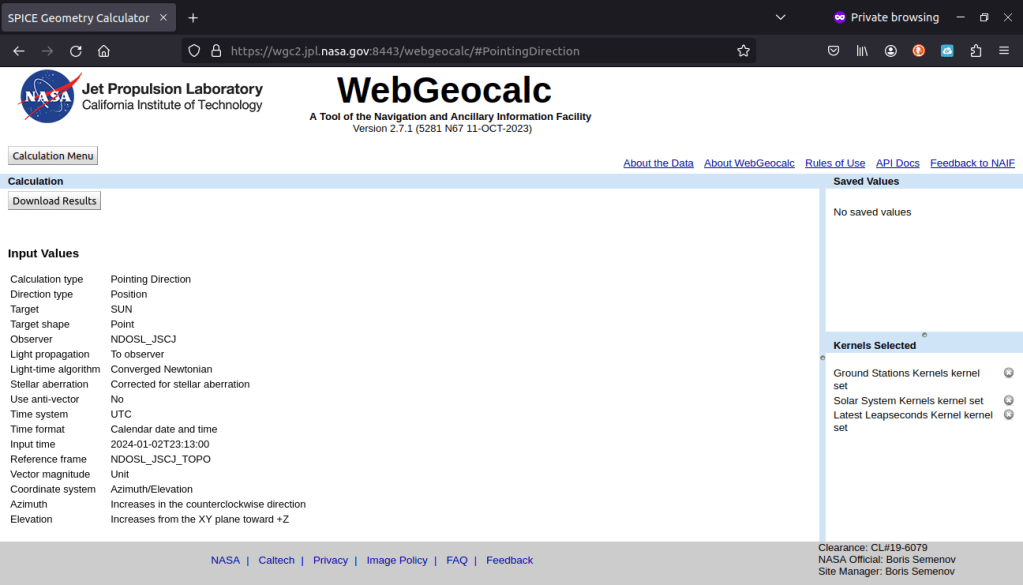Open the Firefox library icon
Screen dimensions: 1023x585
point(862,51)
